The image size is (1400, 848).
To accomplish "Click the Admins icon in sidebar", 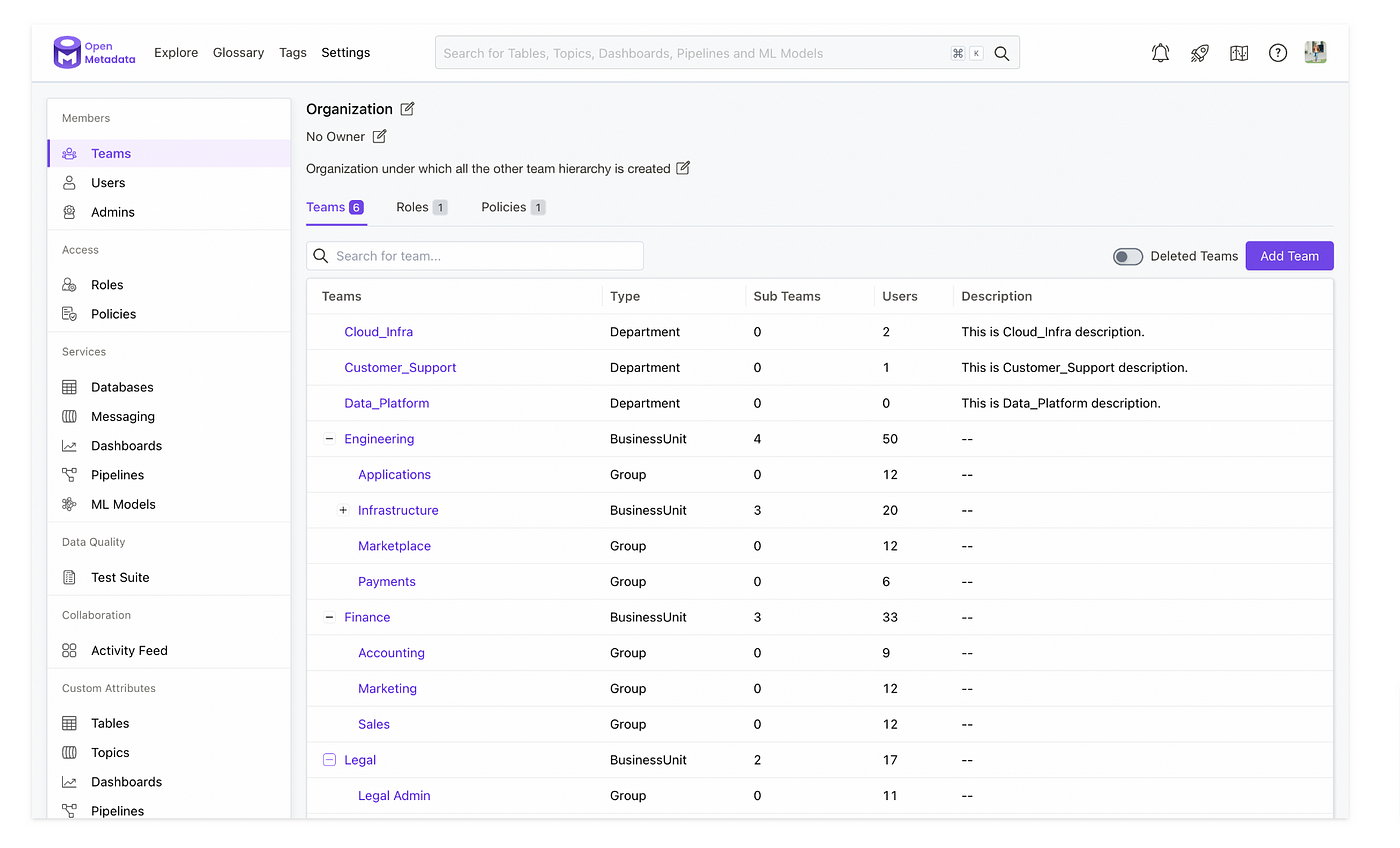I will click(x=69, y=212).
